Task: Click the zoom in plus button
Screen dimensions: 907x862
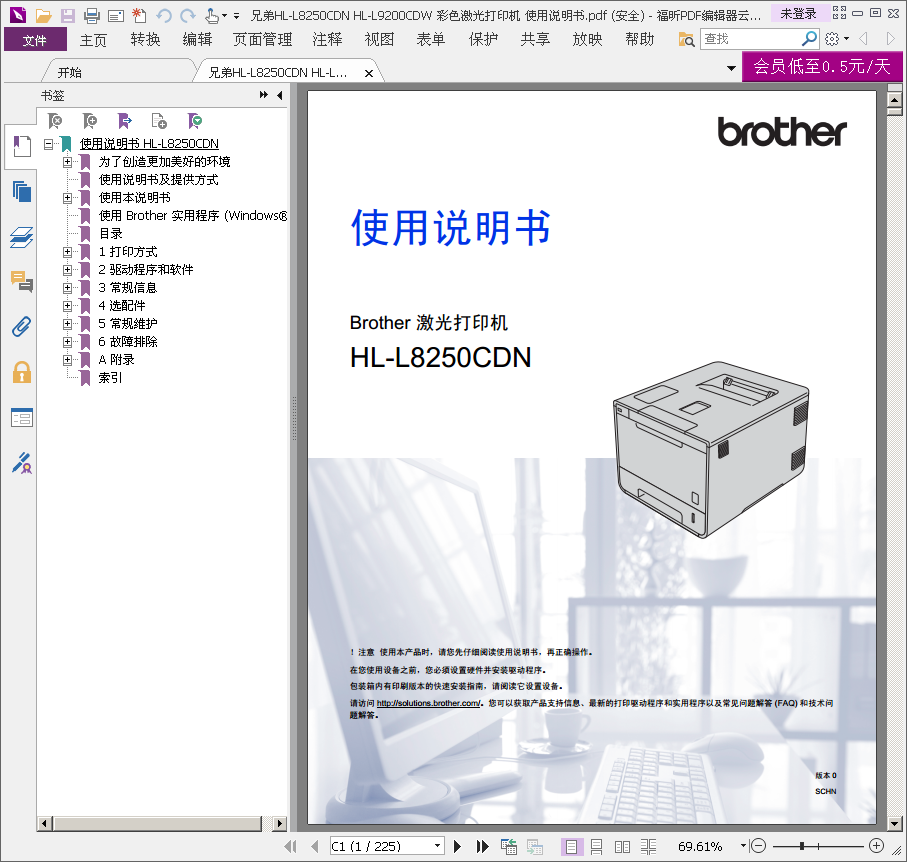Action: (876, 846)
